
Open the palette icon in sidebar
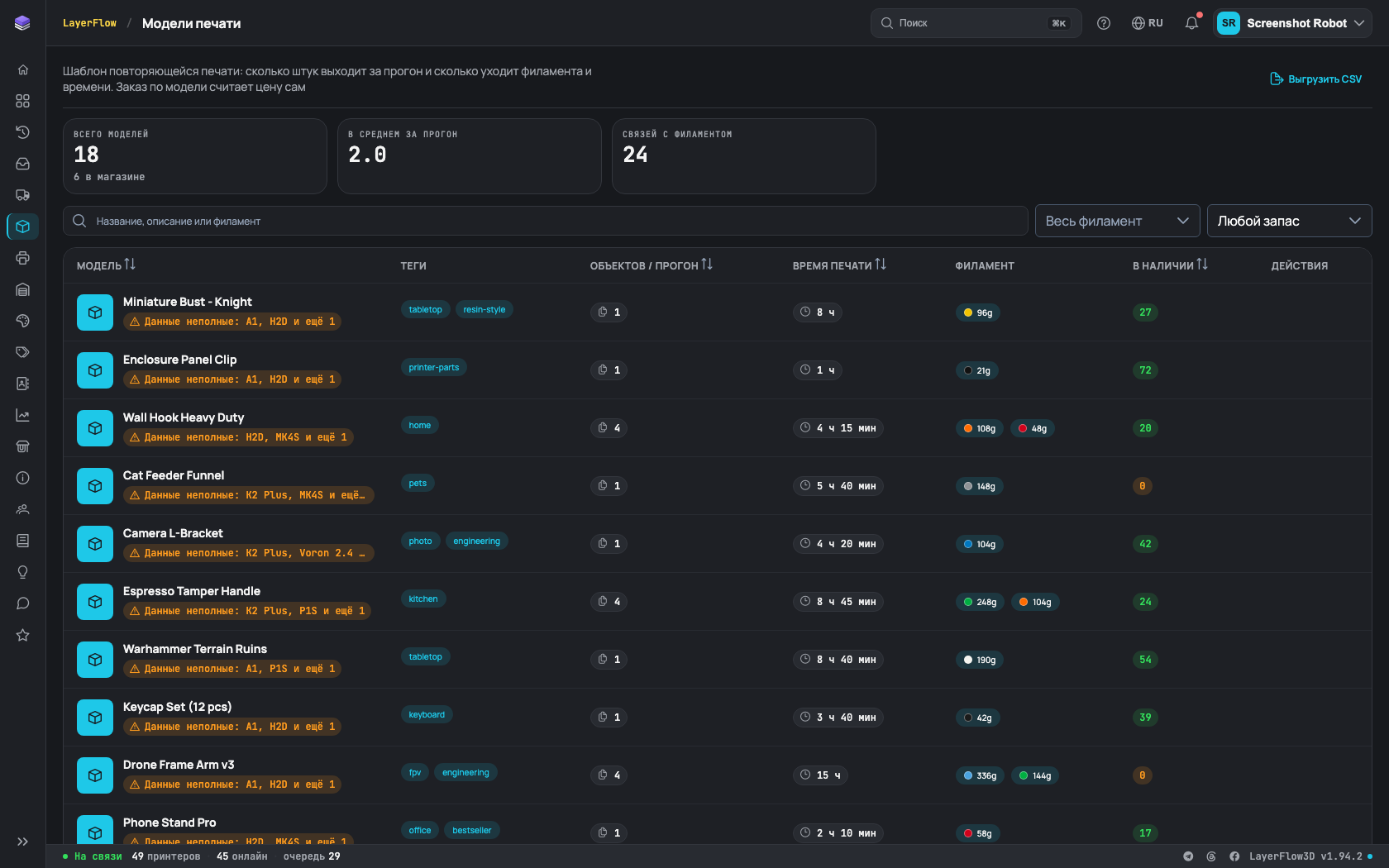(x=22, y=321)
